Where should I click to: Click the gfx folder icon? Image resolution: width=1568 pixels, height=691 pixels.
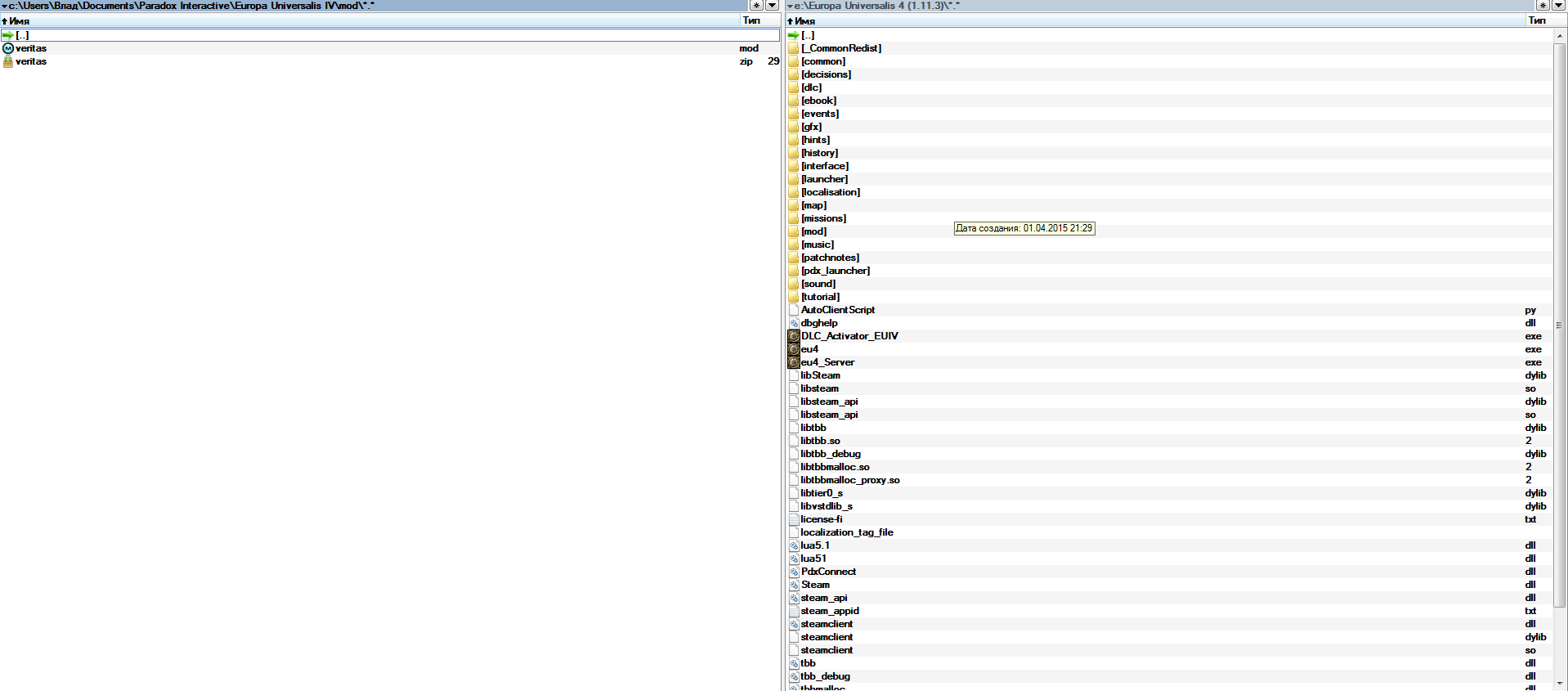coord(794,127)
